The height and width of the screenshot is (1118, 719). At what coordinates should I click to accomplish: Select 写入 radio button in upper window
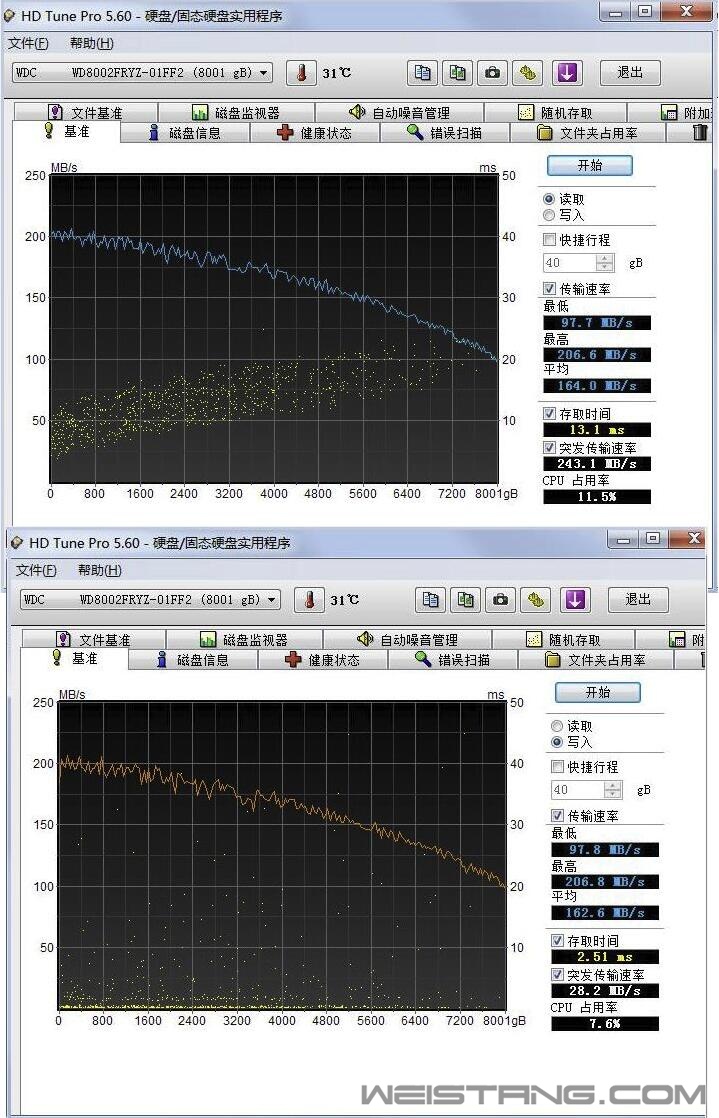coord(549,215)
